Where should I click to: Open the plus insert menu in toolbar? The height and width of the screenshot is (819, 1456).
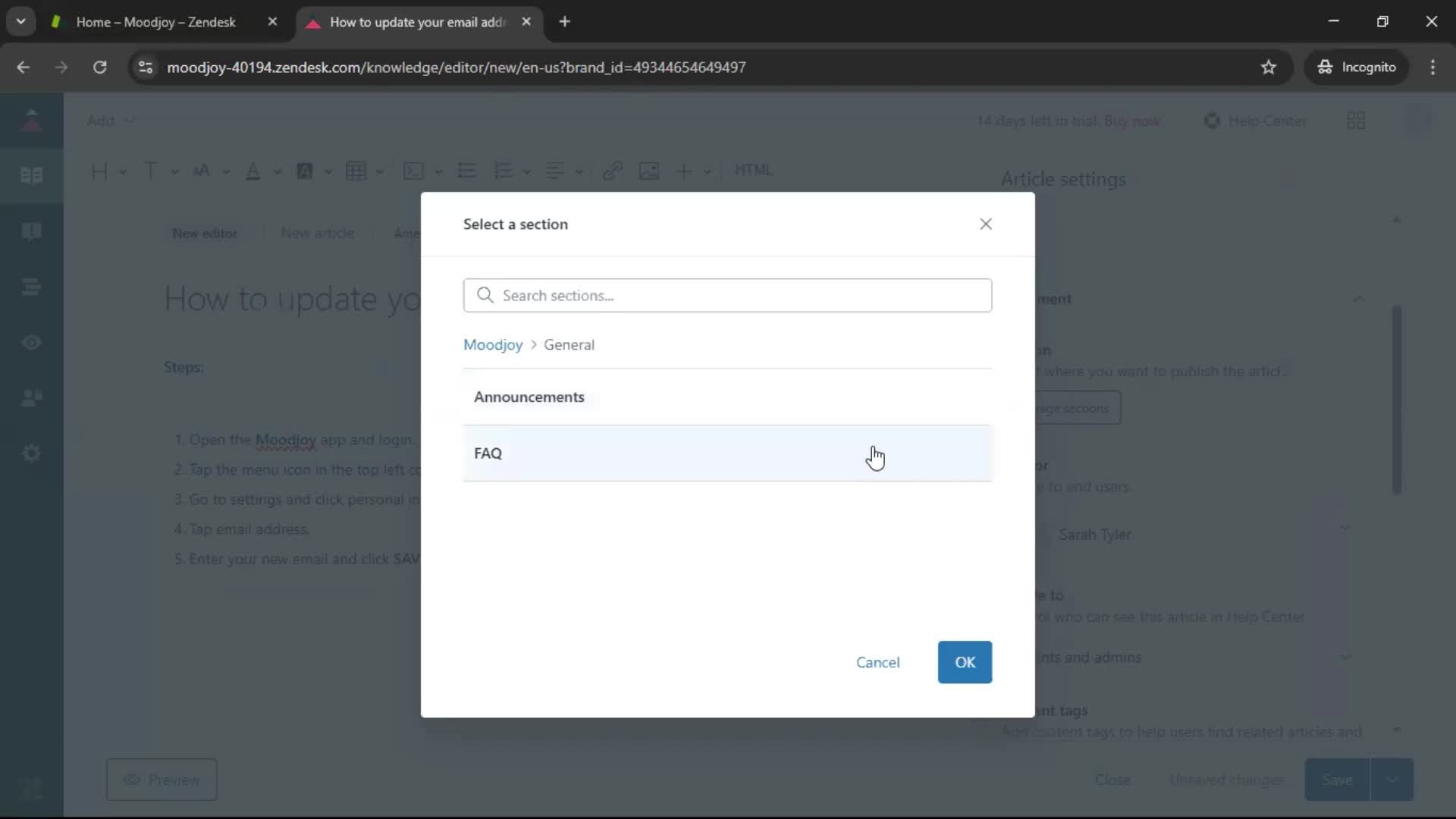(692, 171)
